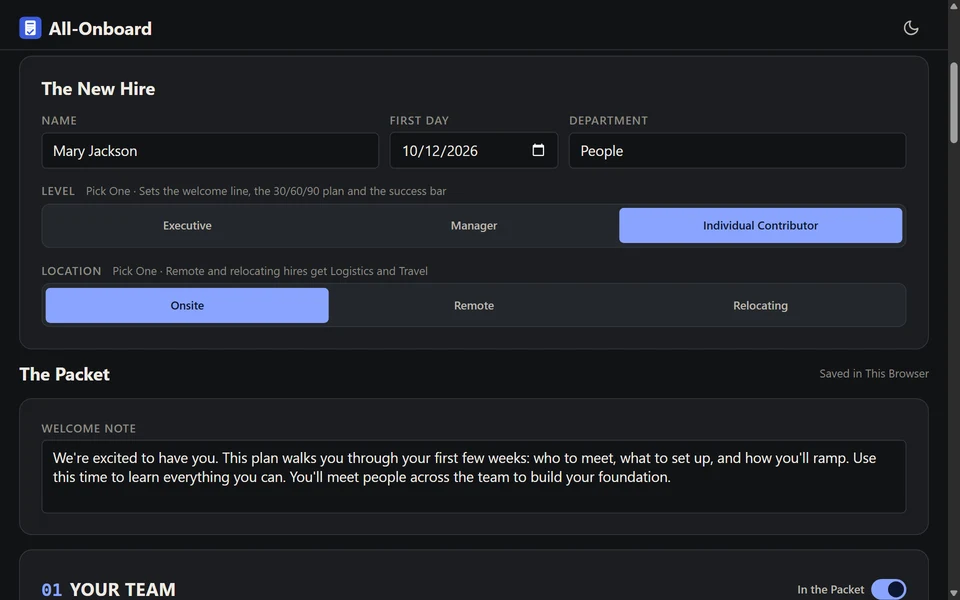Select the Manager level
This screenshot has height=600, width=960.
(x=473, y=225)
